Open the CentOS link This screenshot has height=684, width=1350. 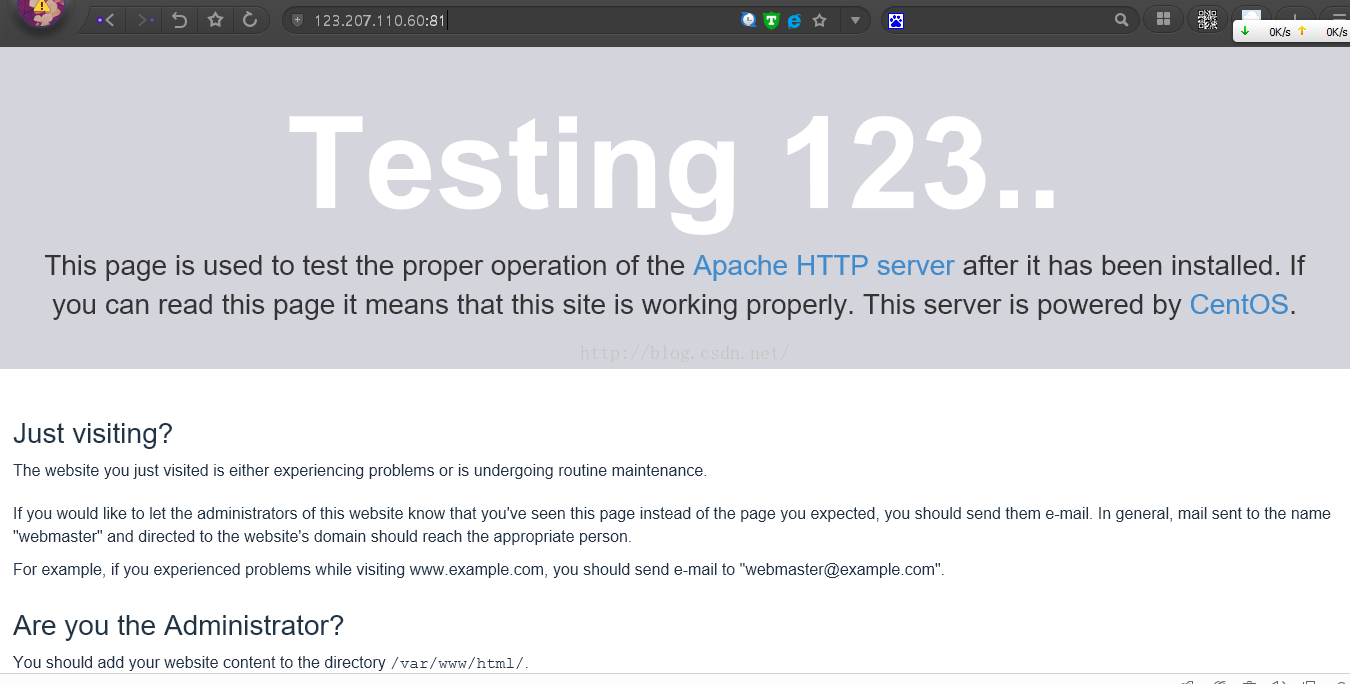point(1239,304)
